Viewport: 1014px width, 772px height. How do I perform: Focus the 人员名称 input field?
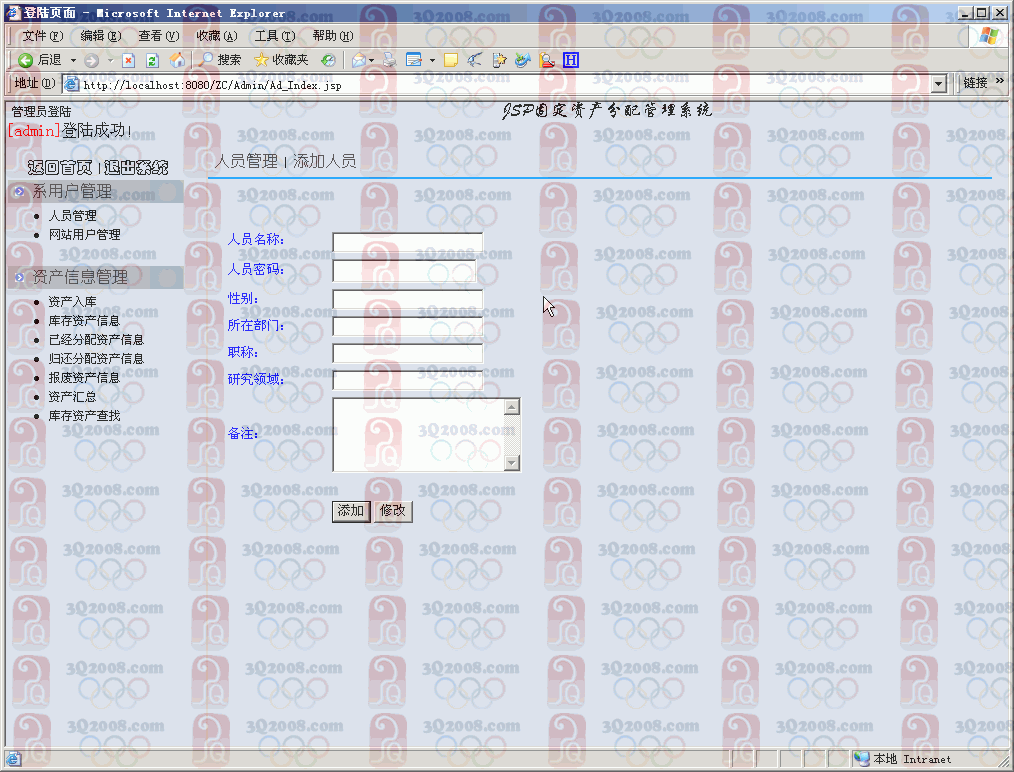tap(407, 243)
